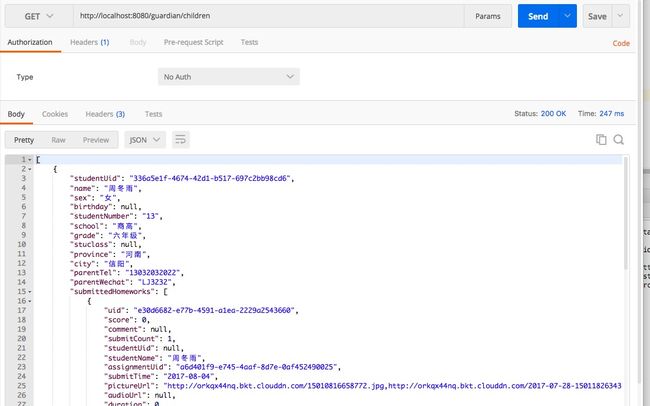Screen dimensions: 650x406
Task: Switch to response Cookies tab
Action: point(55,114)
